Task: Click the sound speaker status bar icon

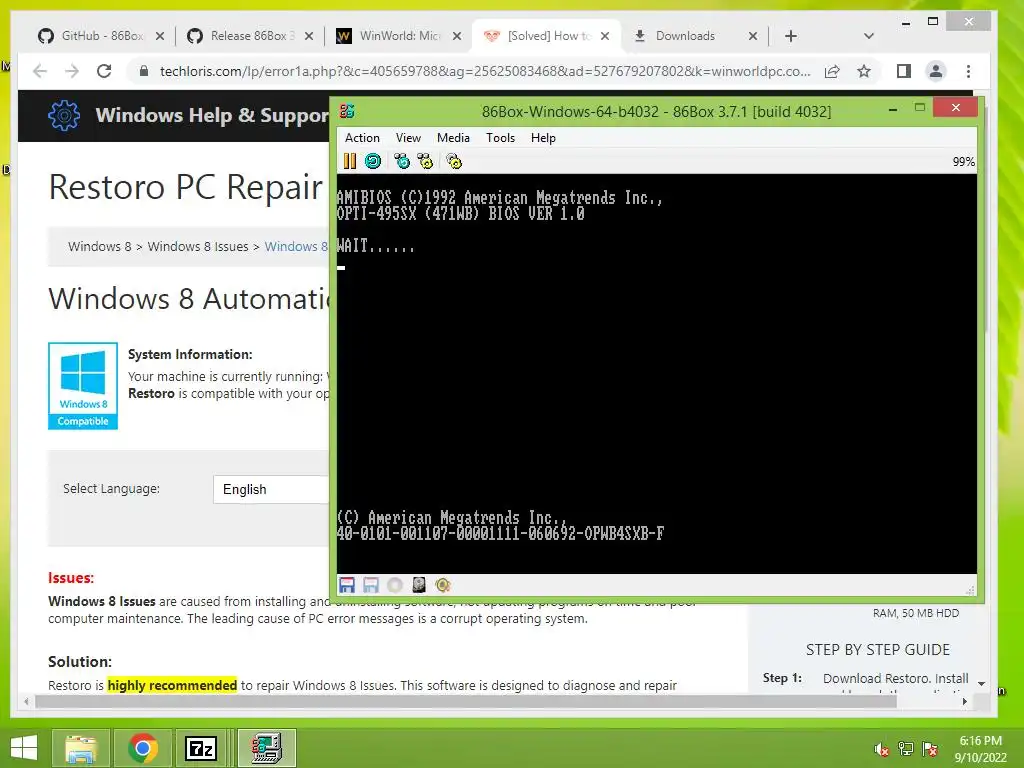Action: click(443, 585)
